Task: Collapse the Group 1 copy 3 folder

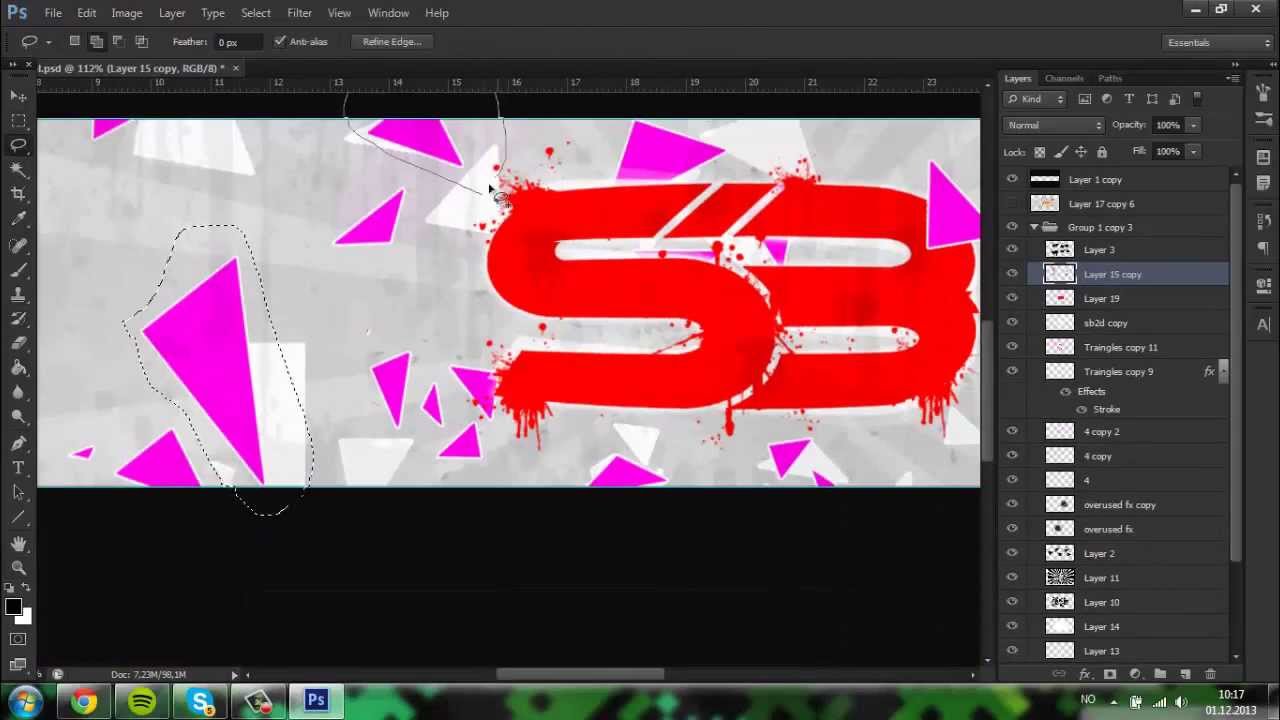Action: tap(1034, 227)
